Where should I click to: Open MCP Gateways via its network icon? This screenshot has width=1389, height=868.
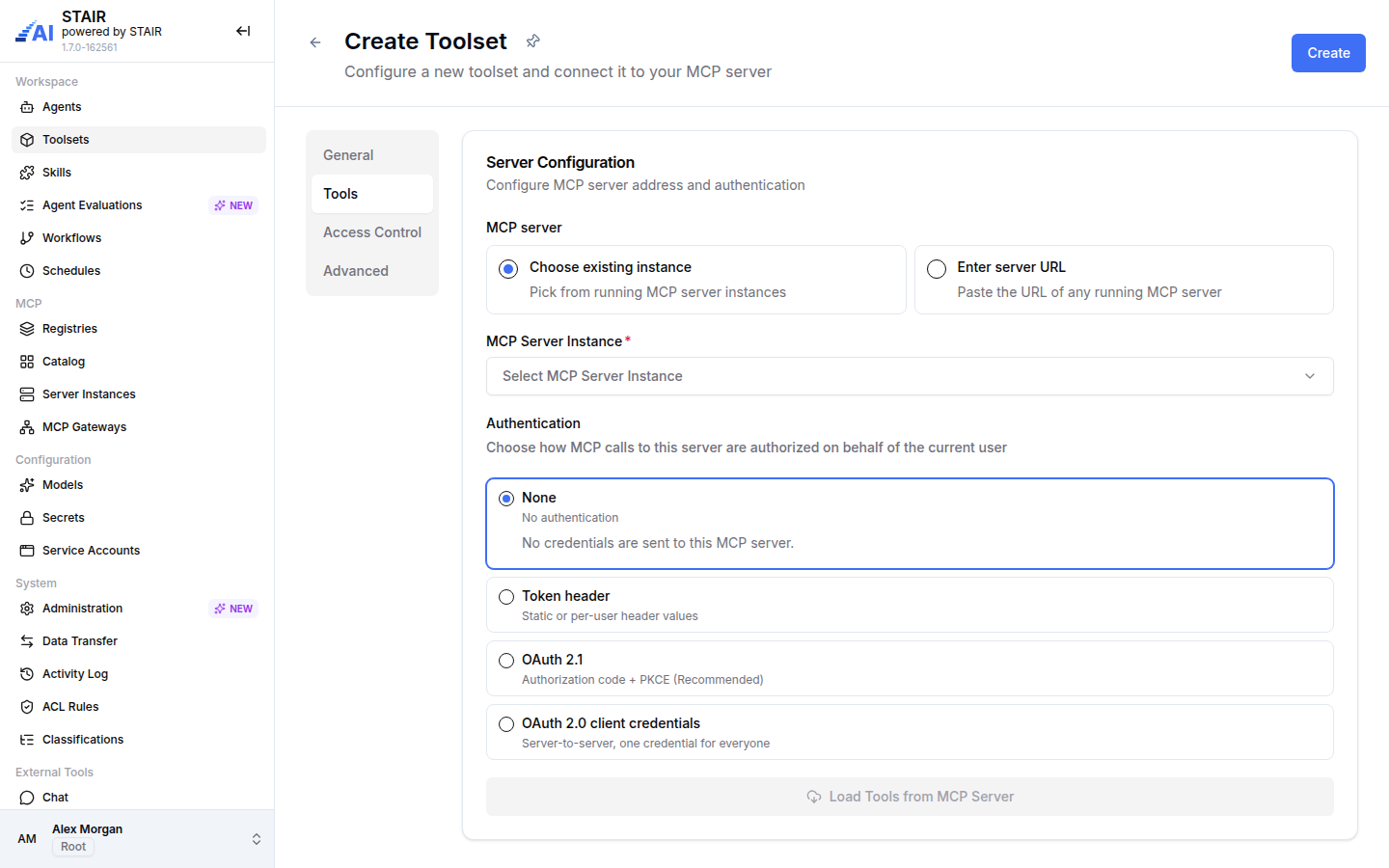tap(27, 427)
